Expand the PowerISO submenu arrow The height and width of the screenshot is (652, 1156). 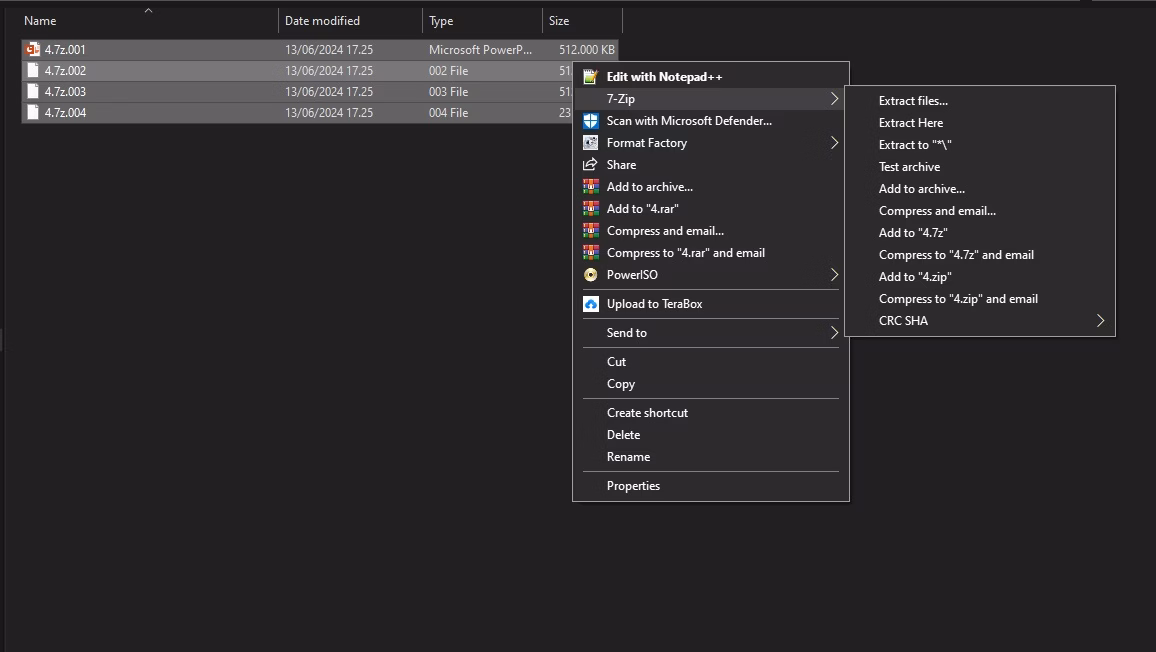pos(834,275)
